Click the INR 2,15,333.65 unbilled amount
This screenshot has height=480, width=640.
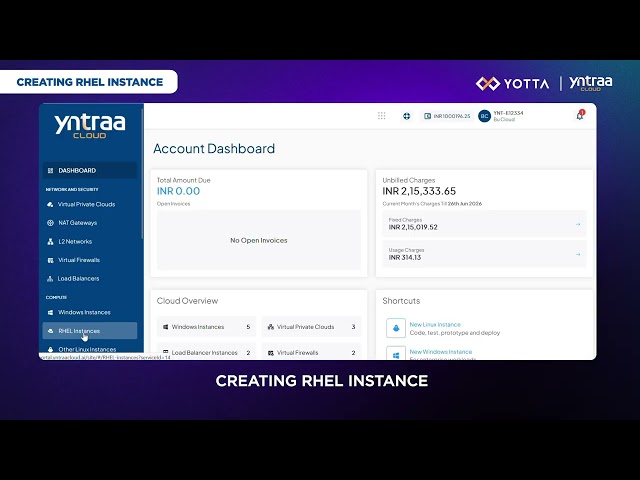point(419,191)
